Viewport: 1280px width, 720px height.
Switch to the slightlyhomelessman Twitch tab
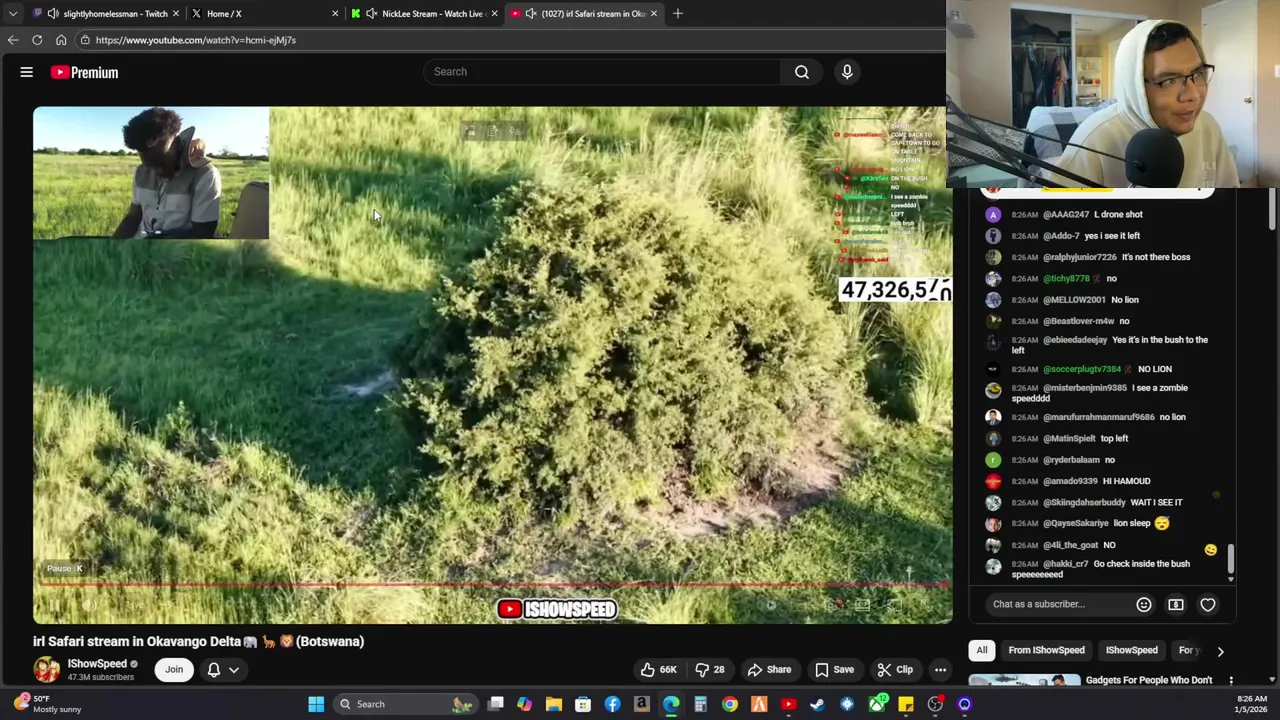pos(106,14)
